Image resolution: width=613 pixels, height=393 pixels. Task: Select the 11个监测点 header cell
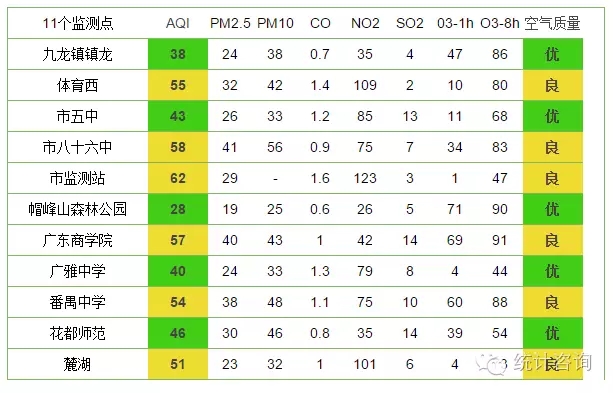(78, 23)
